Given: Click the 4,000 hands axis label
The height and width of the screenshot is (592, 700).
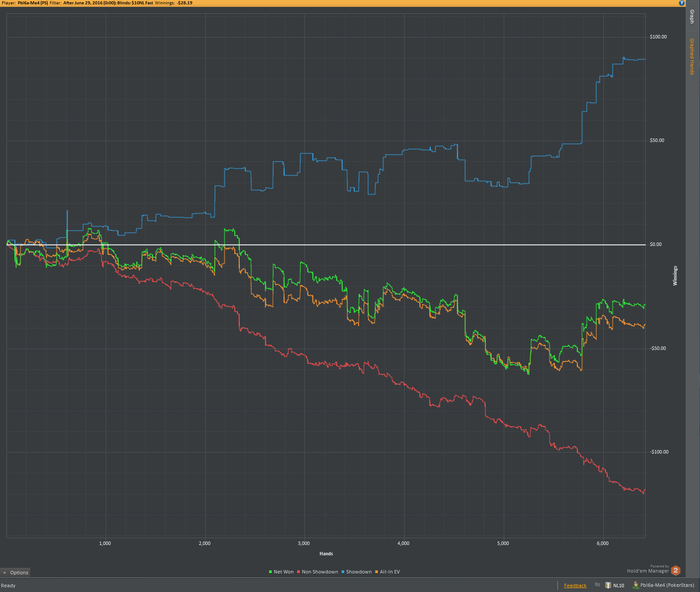Looking at the screenshot, I should pos(403,543).
